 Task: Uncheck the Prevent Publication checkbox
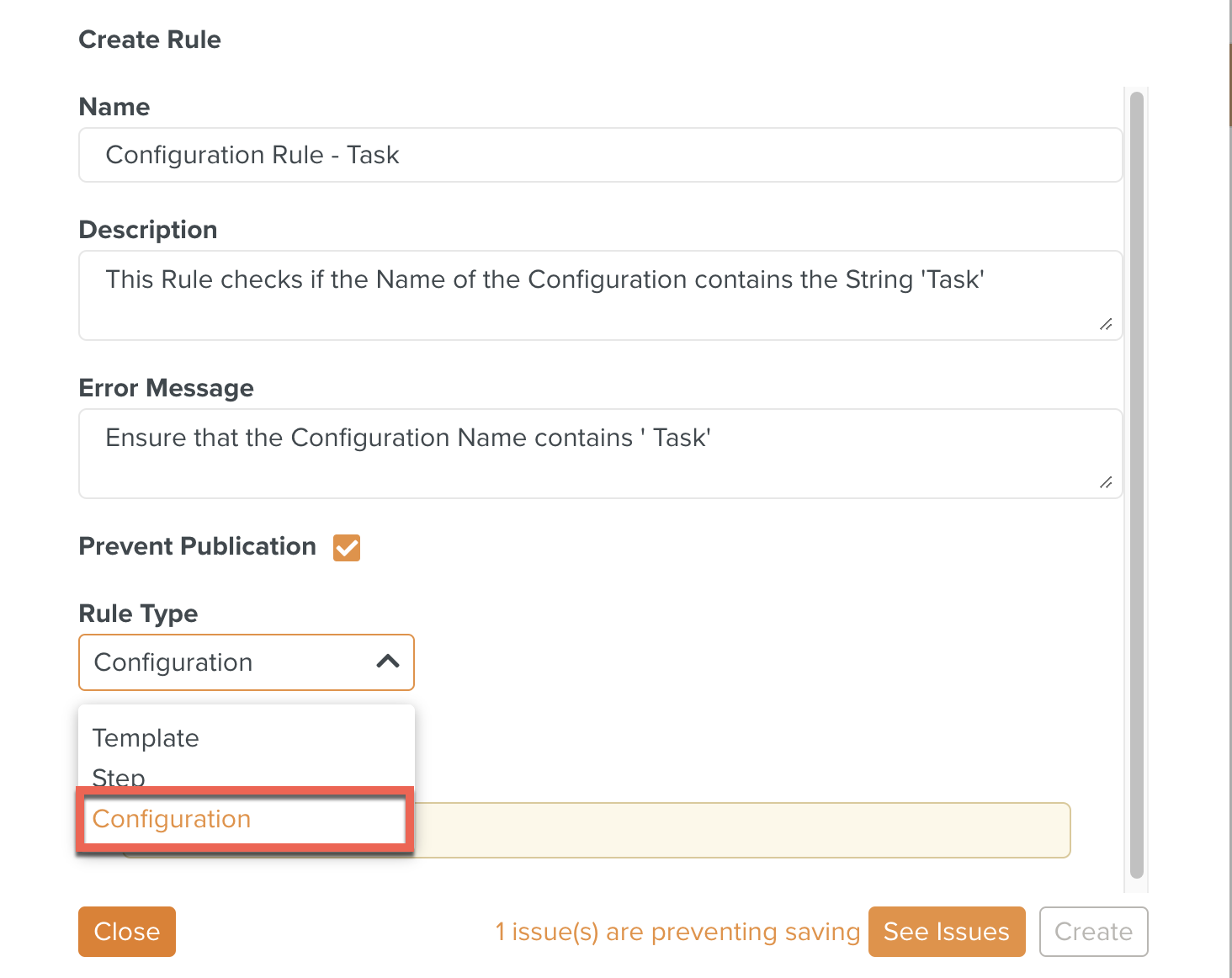click(347, 548)
